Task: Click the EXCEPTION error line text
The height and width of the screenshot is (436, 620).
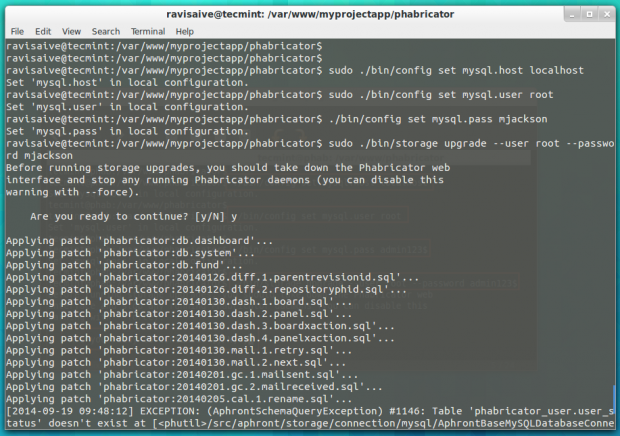Action: pyautogui.click(x=310, y=411)
